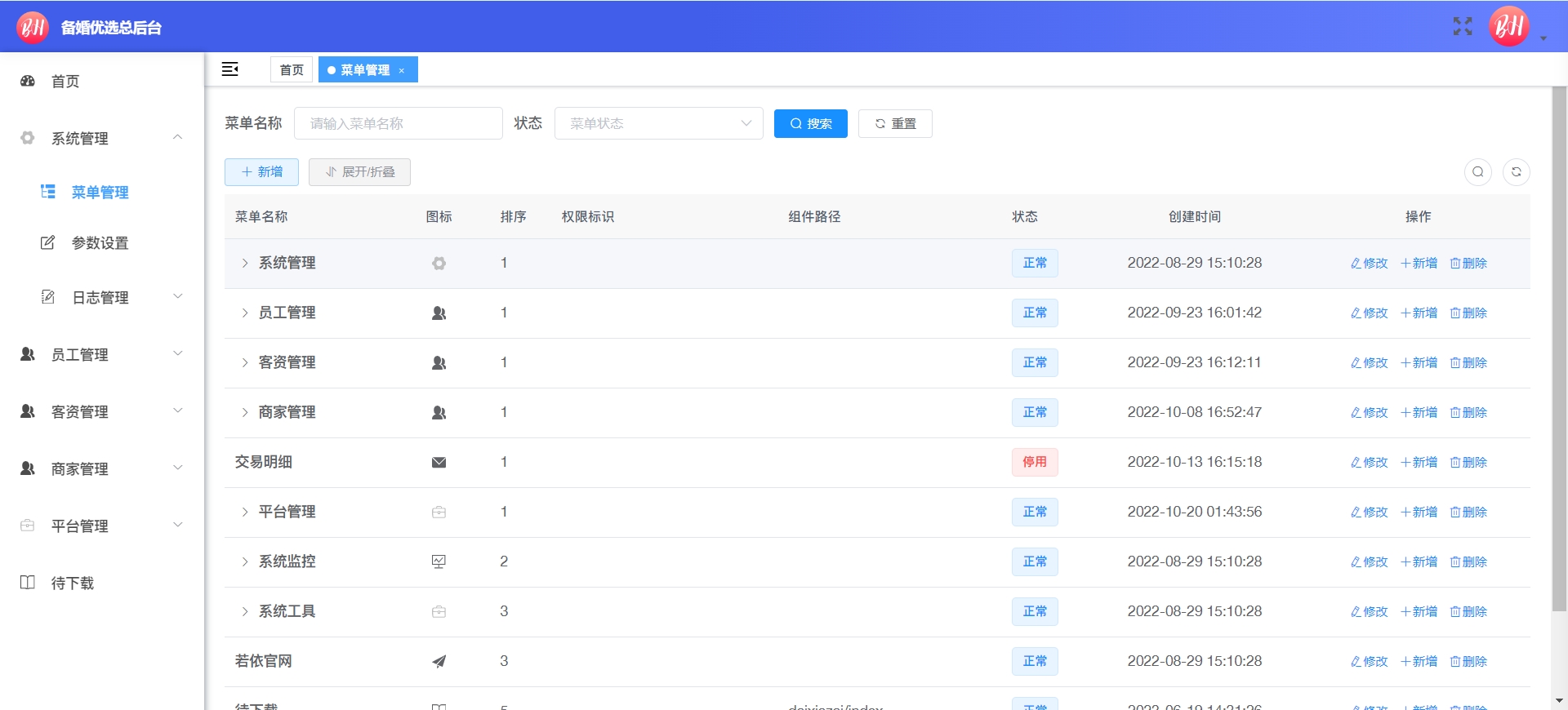Click the scrollbar down arrow

point(1559,700)
